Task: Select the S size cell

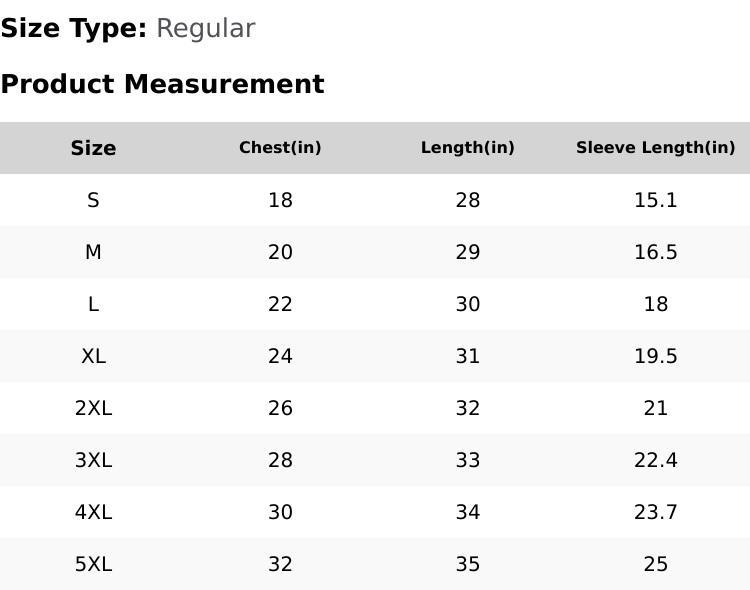Action: tap(93, 200)
